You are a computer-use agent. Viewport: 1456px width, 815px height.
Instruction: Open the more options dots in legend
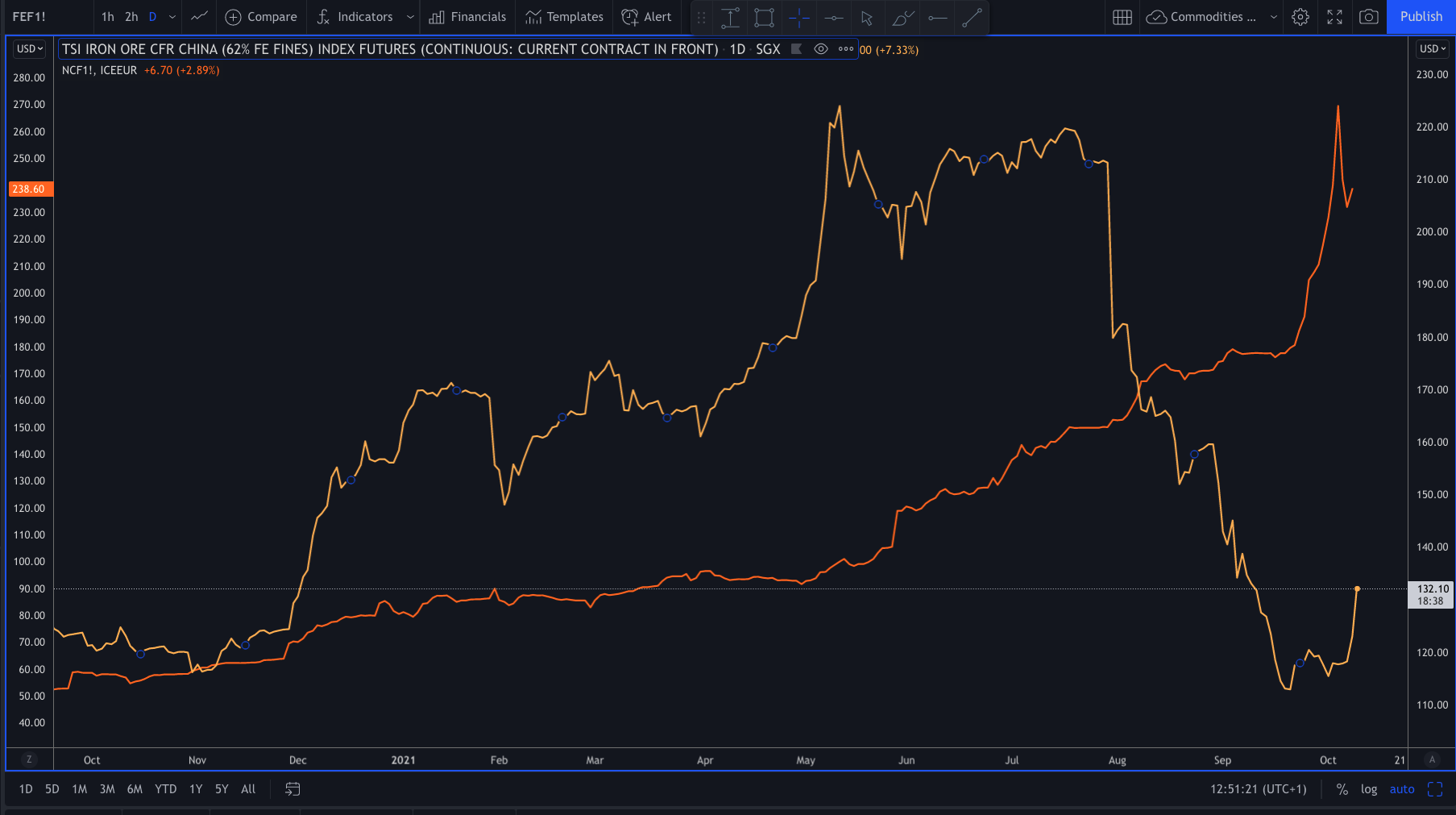coord(845,49)
